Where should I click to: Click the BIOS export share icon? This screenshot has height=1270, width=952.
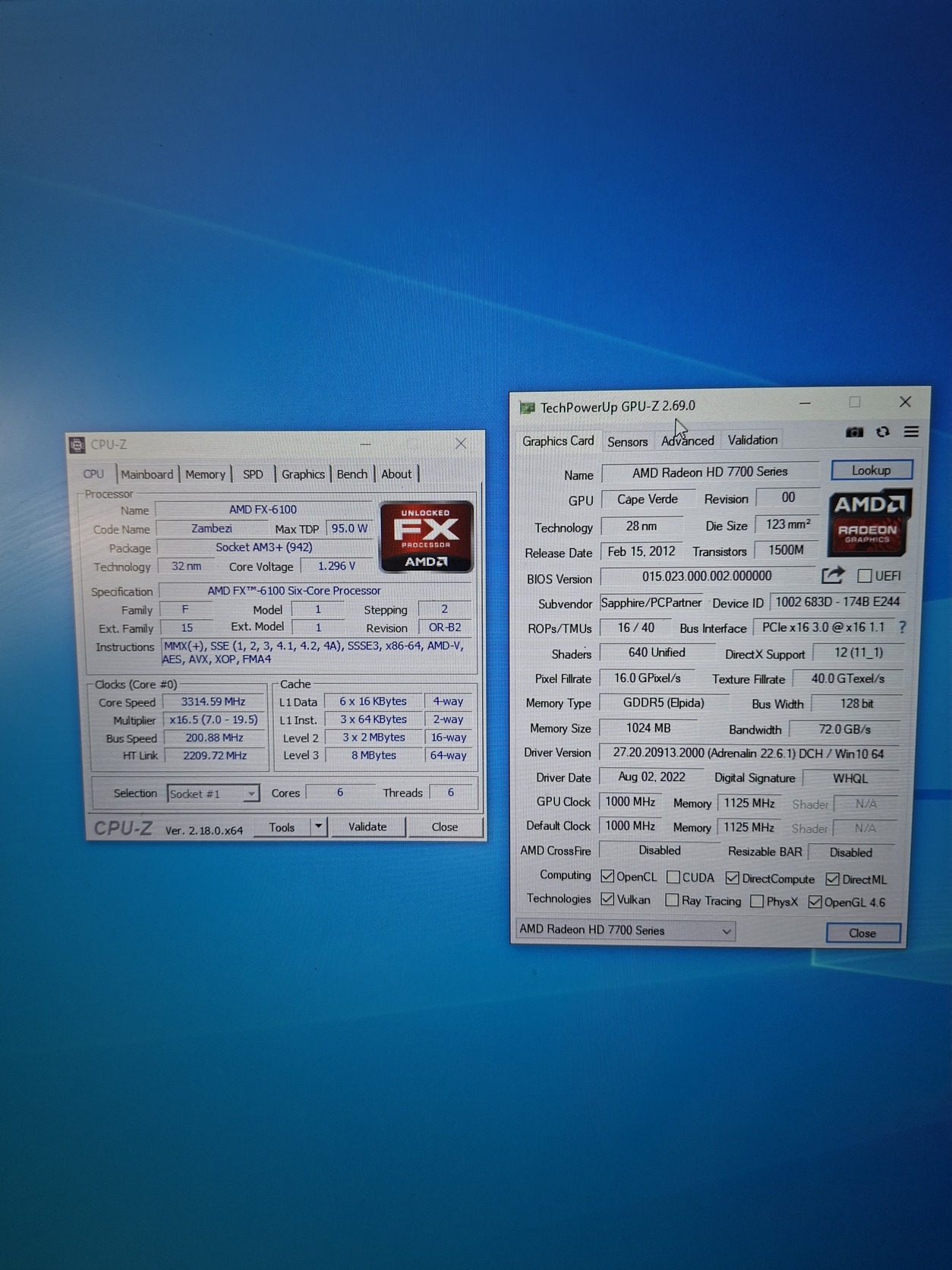coord(833,575)
